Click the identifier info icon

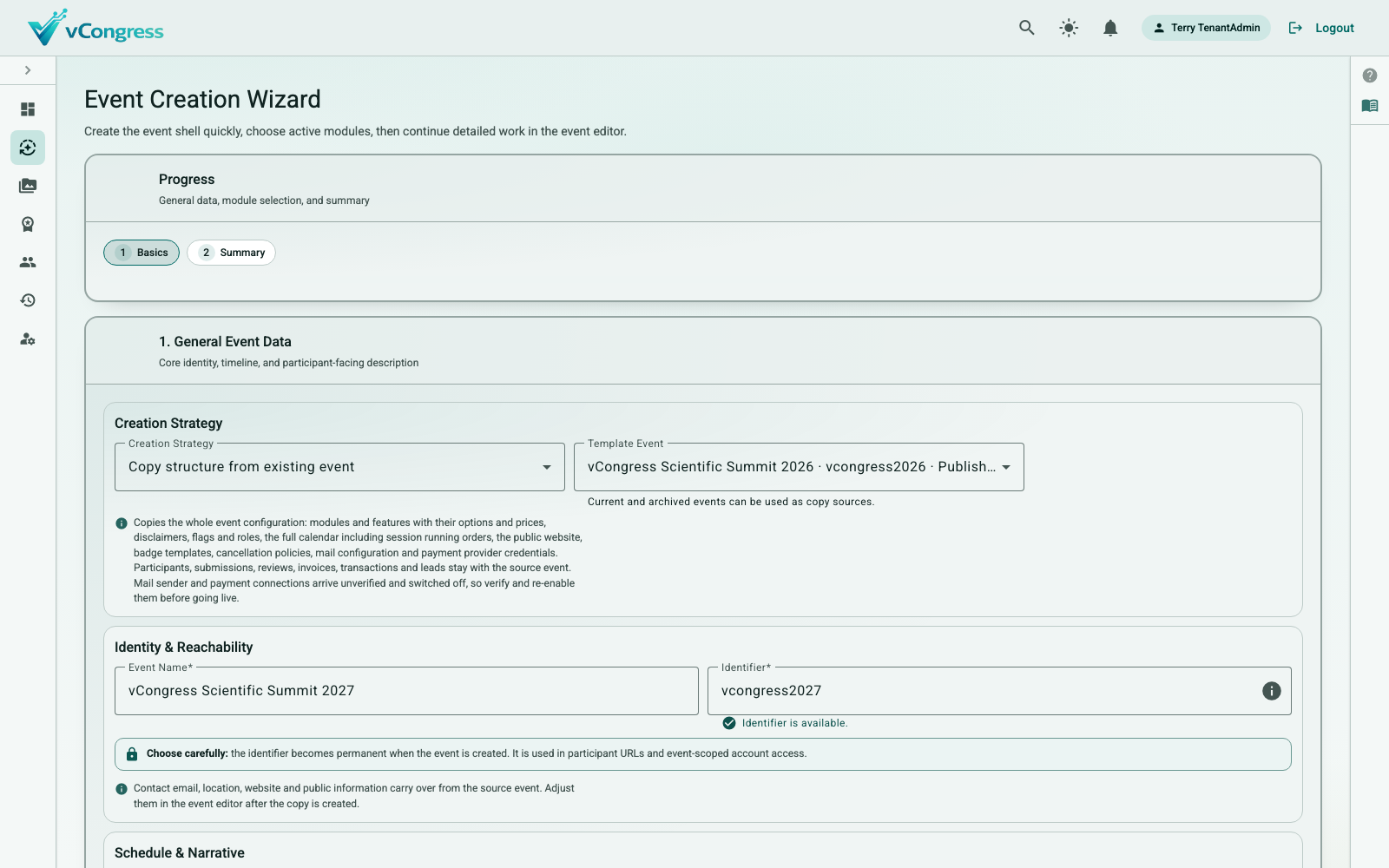tap(1272, 691)
